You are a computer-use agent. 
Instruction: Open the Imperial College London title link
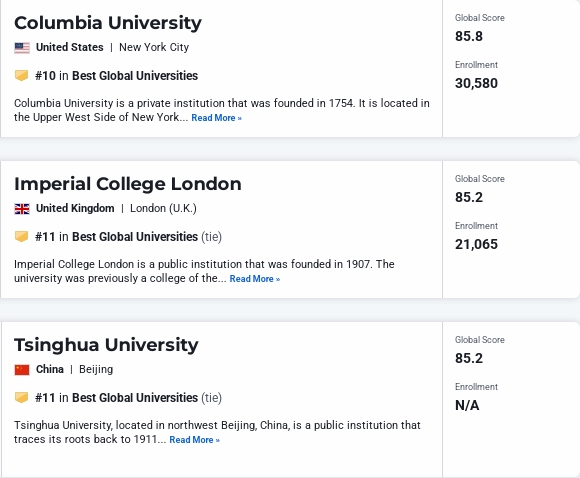[128, 184]
